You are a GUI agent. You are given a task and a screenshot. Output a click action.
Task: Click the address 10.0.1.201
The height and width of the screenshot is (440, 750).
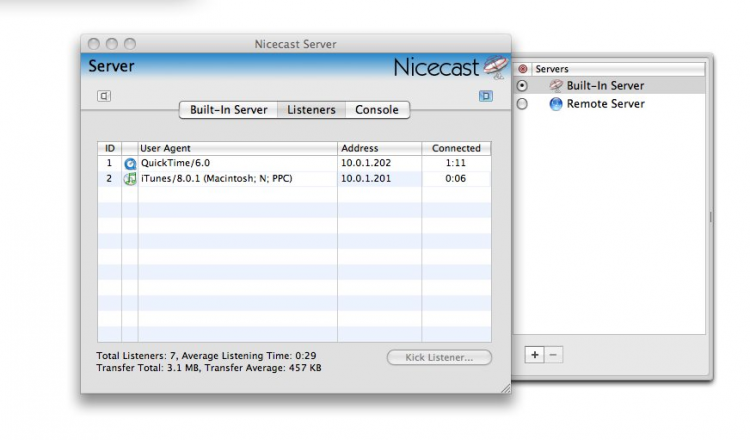(366, 179)
